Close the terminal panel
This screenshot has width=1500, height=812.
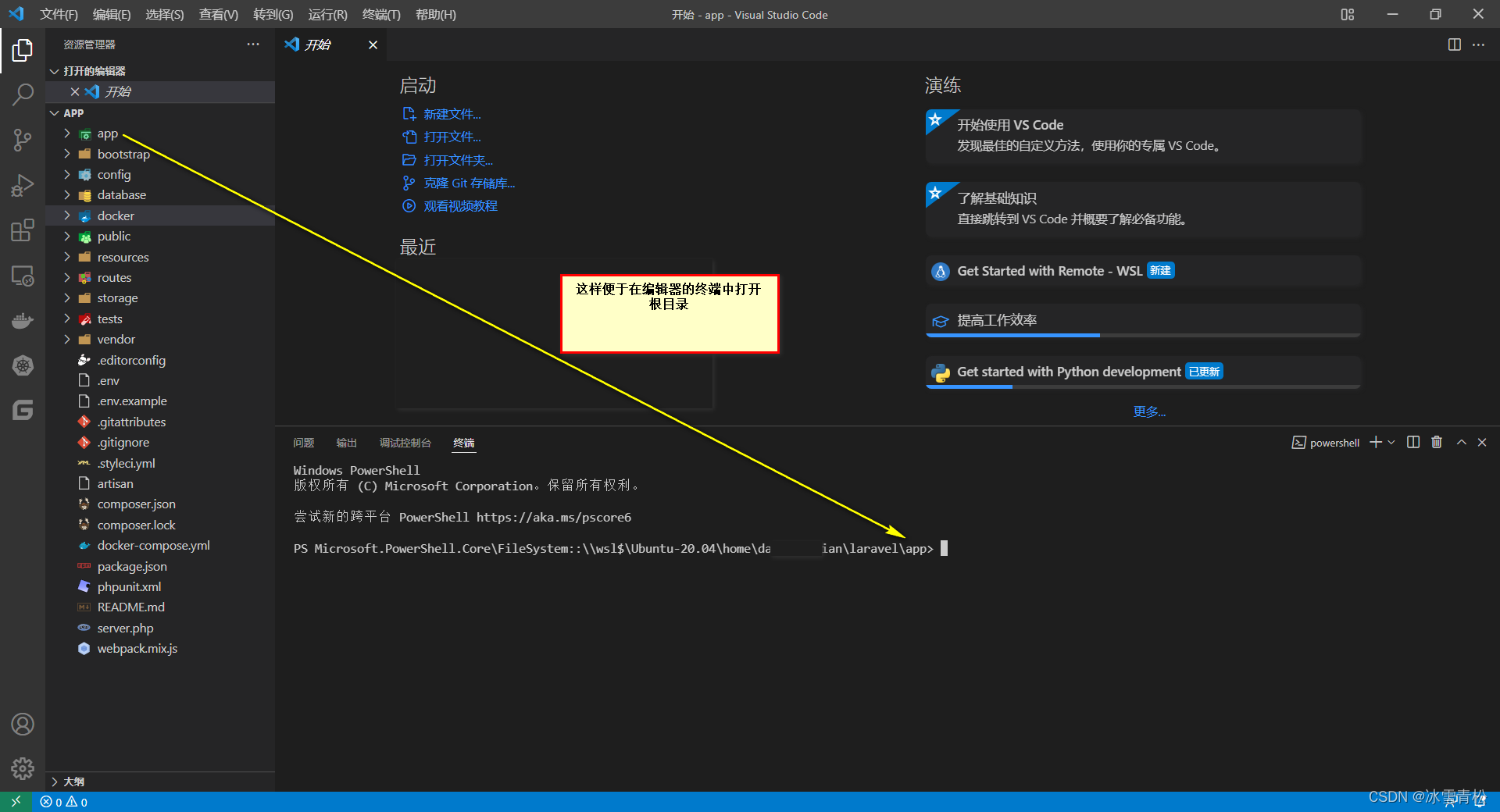click(1482, 442)
